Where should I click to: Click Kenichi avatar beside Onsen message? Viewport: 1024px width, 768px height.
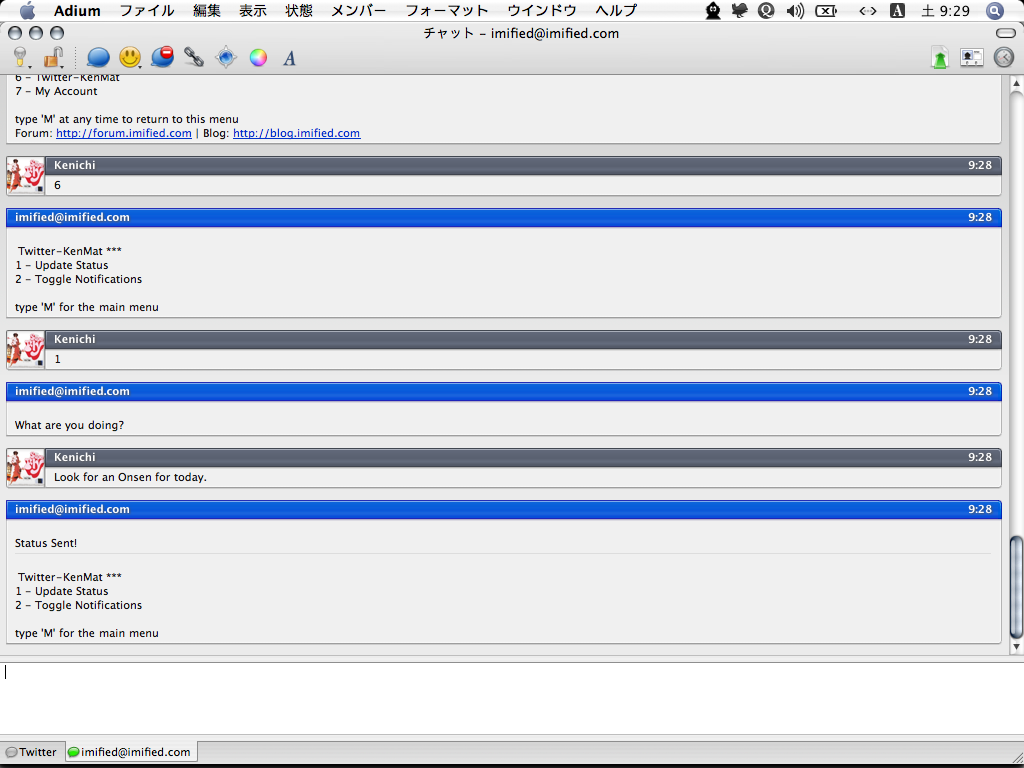(25, 467)
